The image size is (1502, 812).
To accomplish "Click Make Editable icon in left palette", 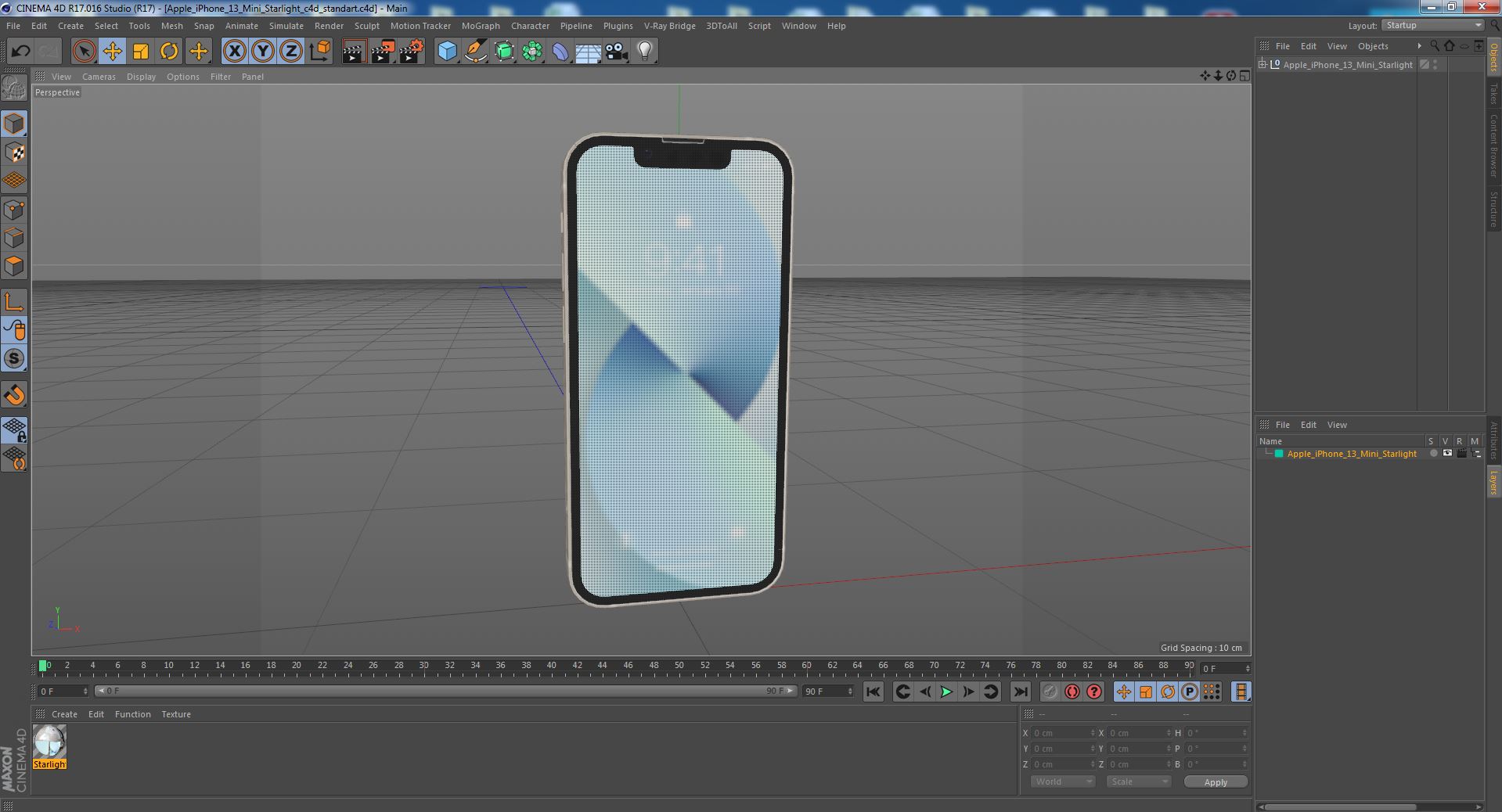I will [14, 88].
